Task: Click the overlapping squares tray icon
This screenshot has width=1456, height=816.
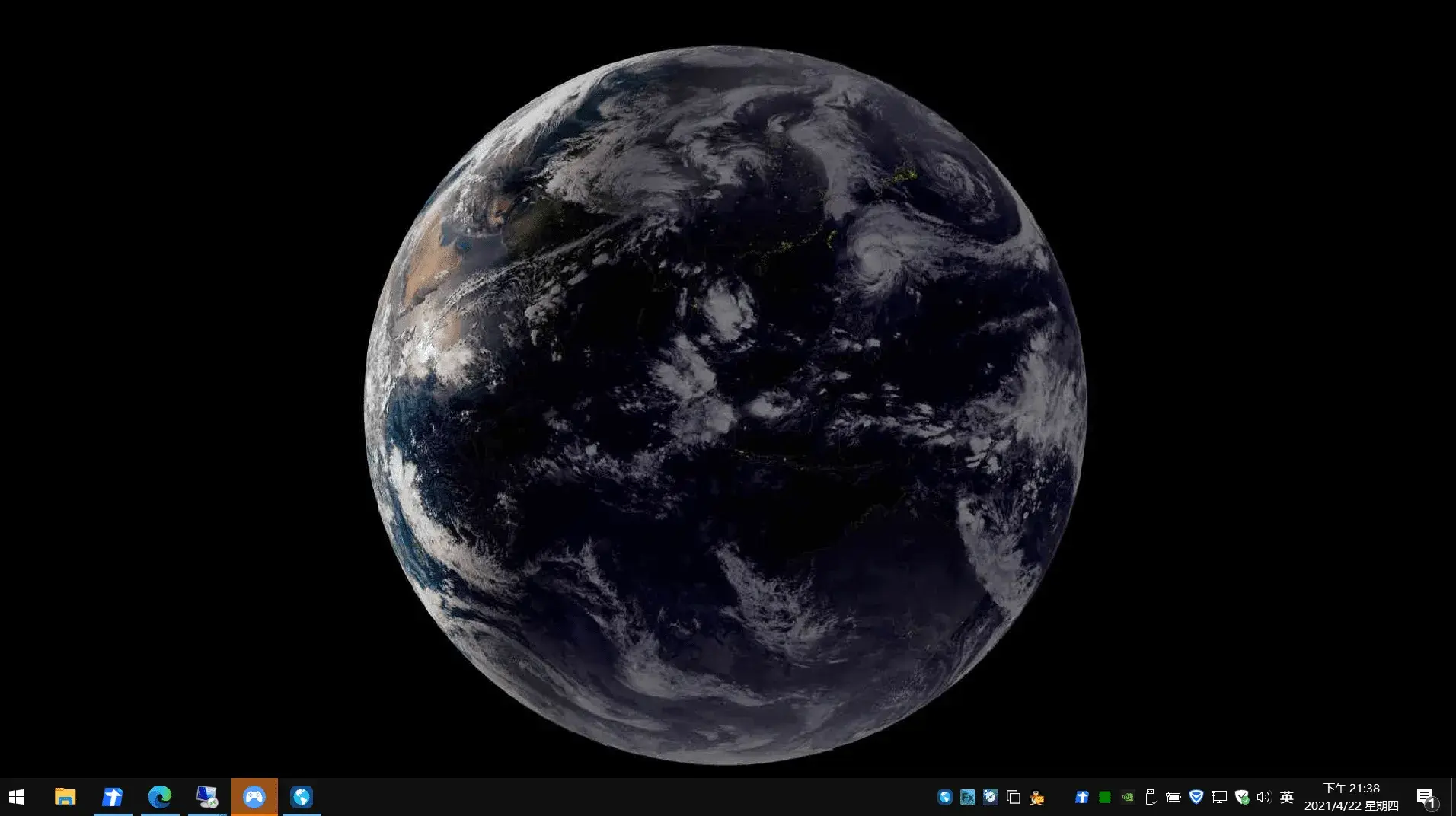Action: (x=1014, y=797)
